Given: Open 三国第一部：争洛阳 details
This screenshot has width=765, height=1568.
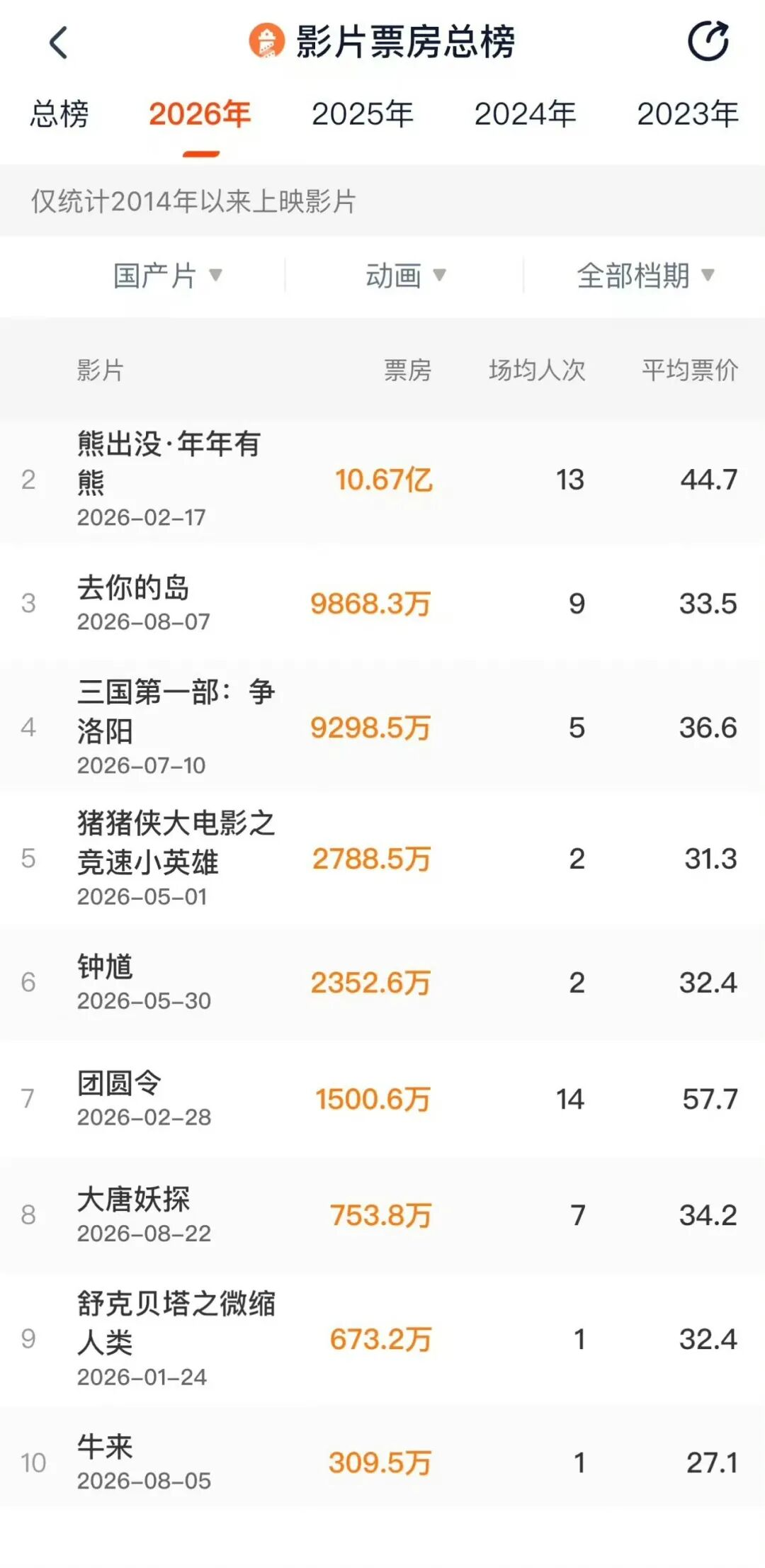Looking at the screenshot, I should pos(382,727).
